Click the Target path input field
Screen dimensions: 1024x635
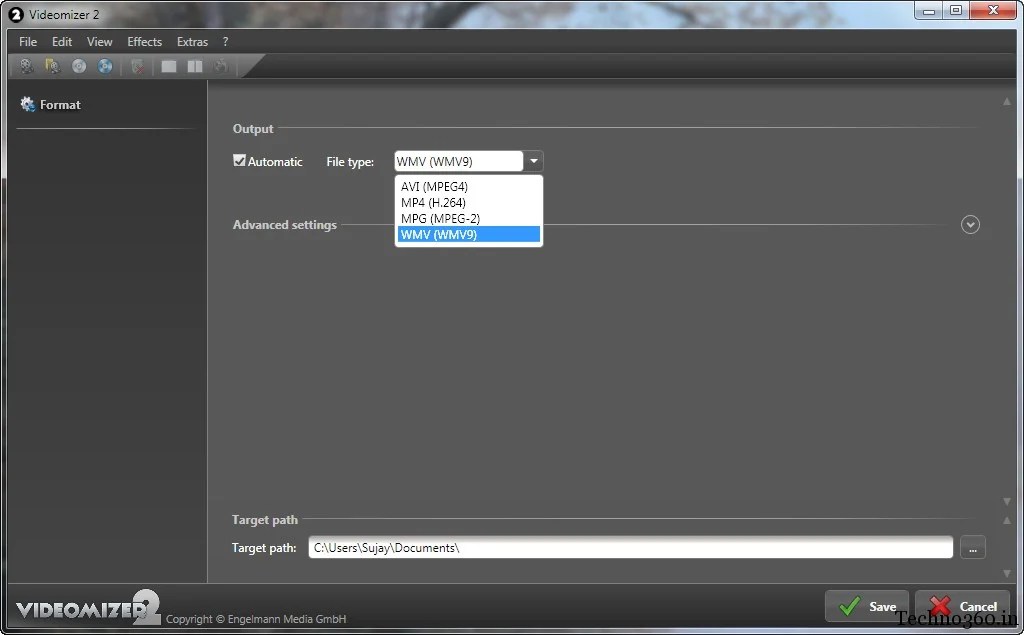(x=630, y=547)
